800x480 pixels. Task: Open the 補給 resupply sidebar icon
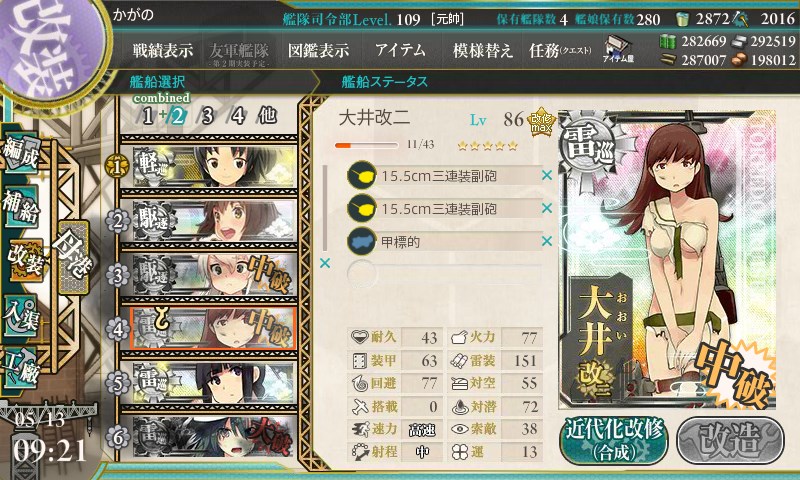pyautogui.click(x=21, y=205)
